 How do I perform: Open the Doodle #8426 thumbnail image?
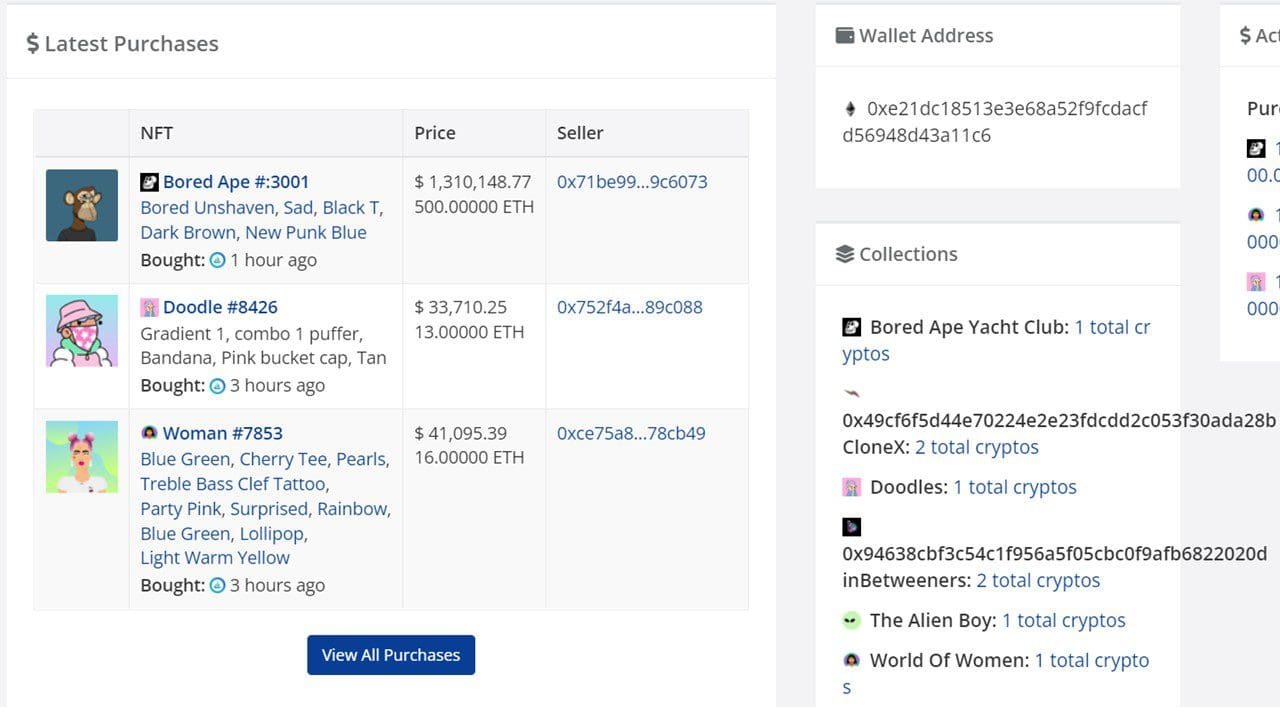point(82,331)
